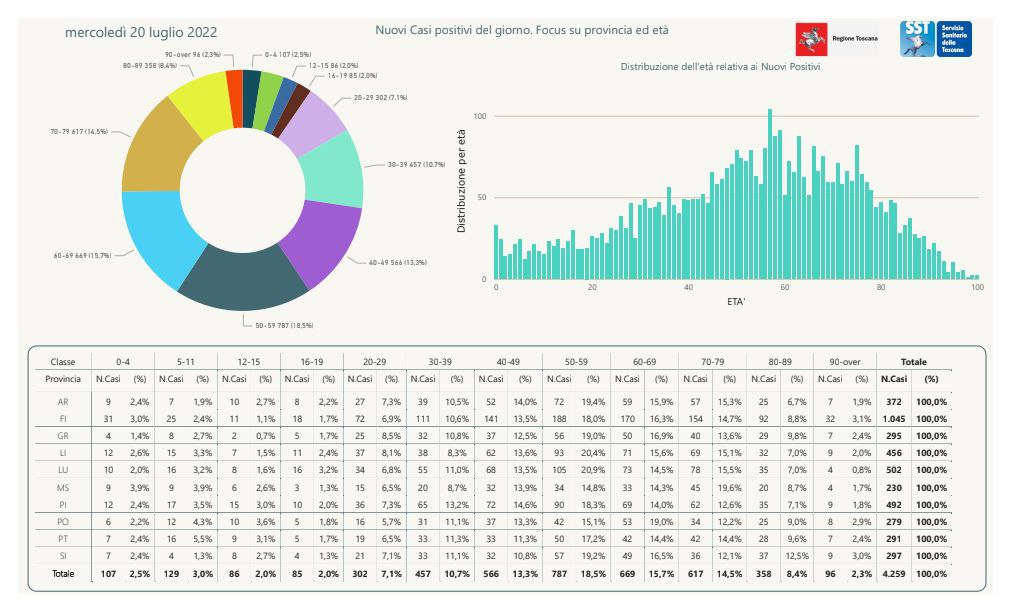Click the 90-over column header

click(x=845, y=362)
